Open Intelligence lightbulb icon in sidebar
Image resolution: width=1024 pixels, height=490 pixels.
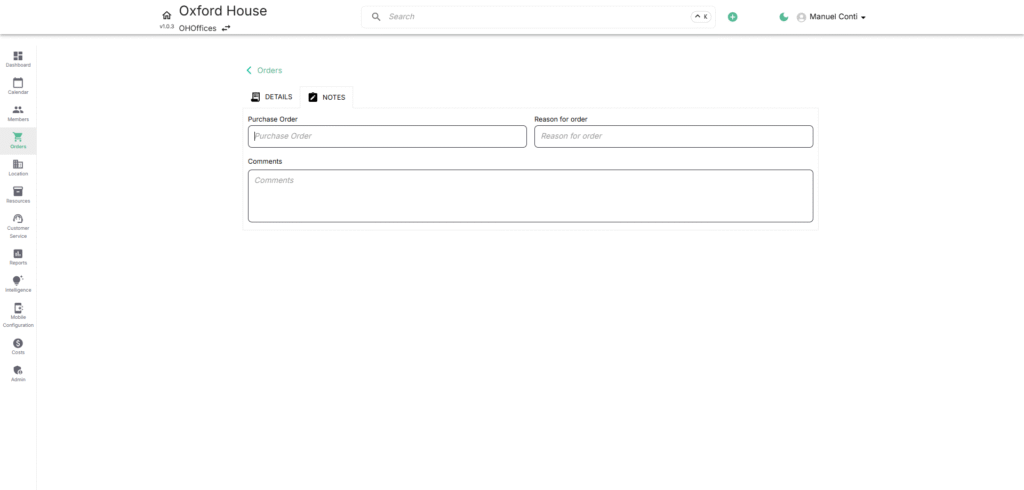(18, 281)
